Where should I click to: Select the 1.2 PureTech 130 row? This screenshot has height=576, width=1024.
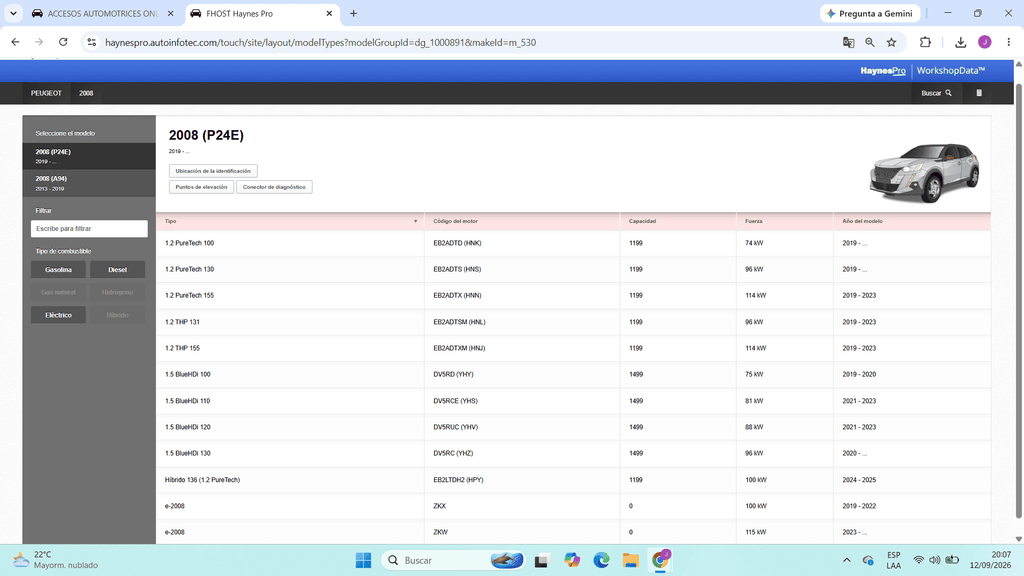(x=573, y=269)
